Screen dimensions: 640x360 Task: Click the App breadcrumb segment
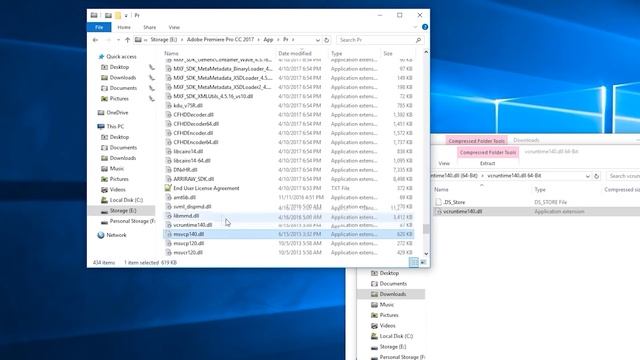(268, 40)
